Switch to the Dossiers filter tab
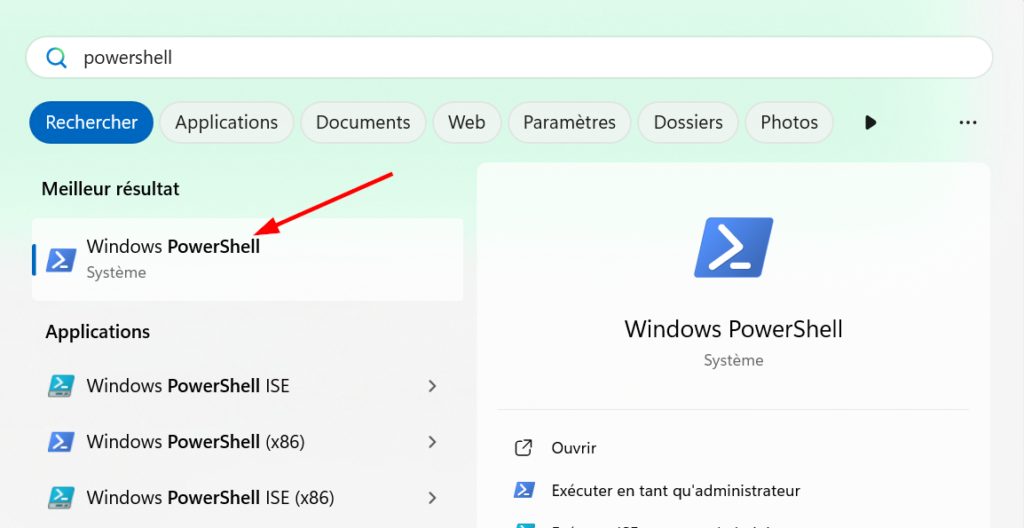Image resolution: width=1024 pixels, height=528 pixels. coord(688,122)
